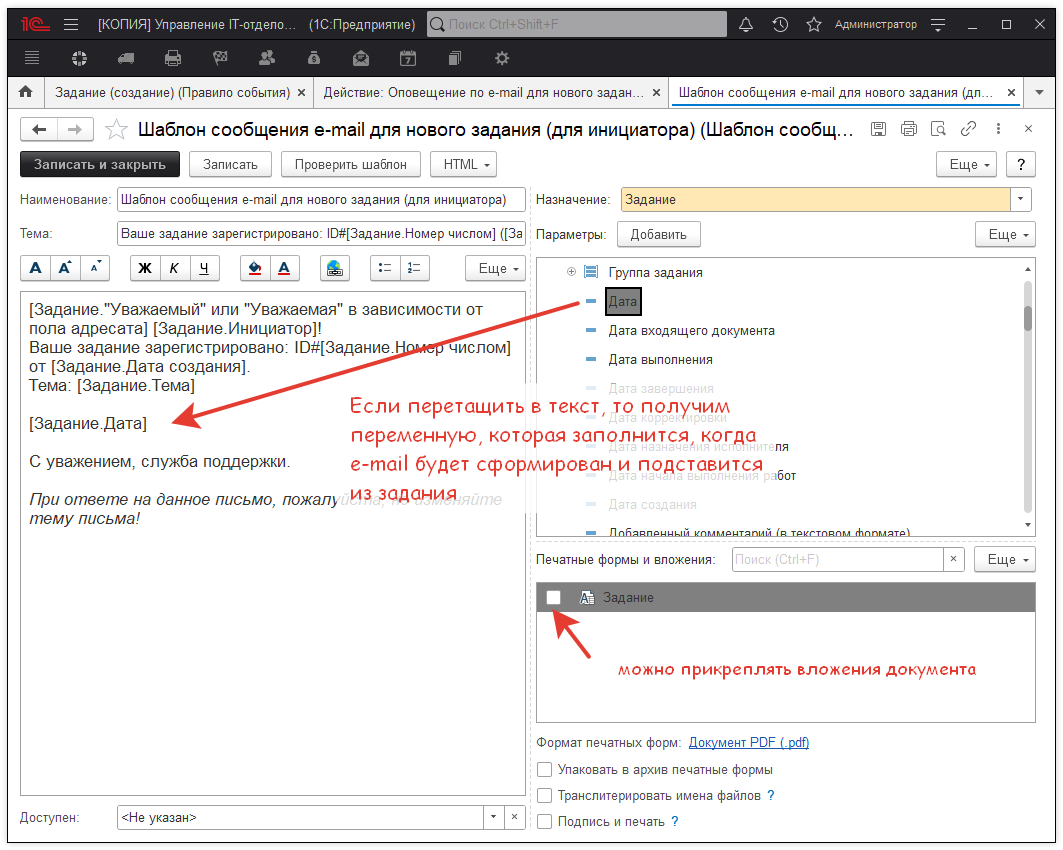Enable 'Транслитерировать имена файлов'
The height and width of the screenshot is (850, 1063).
click(x=544, y=793)
